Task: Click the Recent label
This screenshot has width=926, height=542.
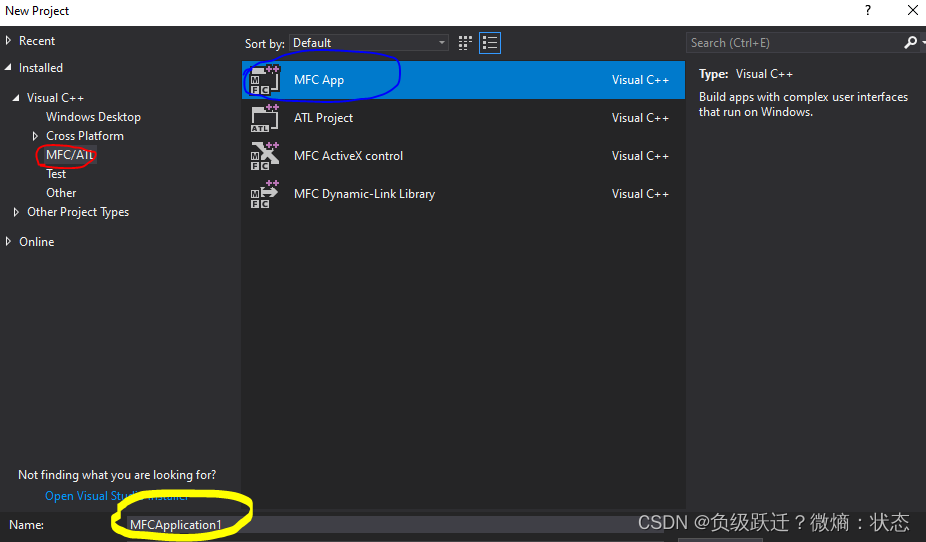Action: pos(37,41)
